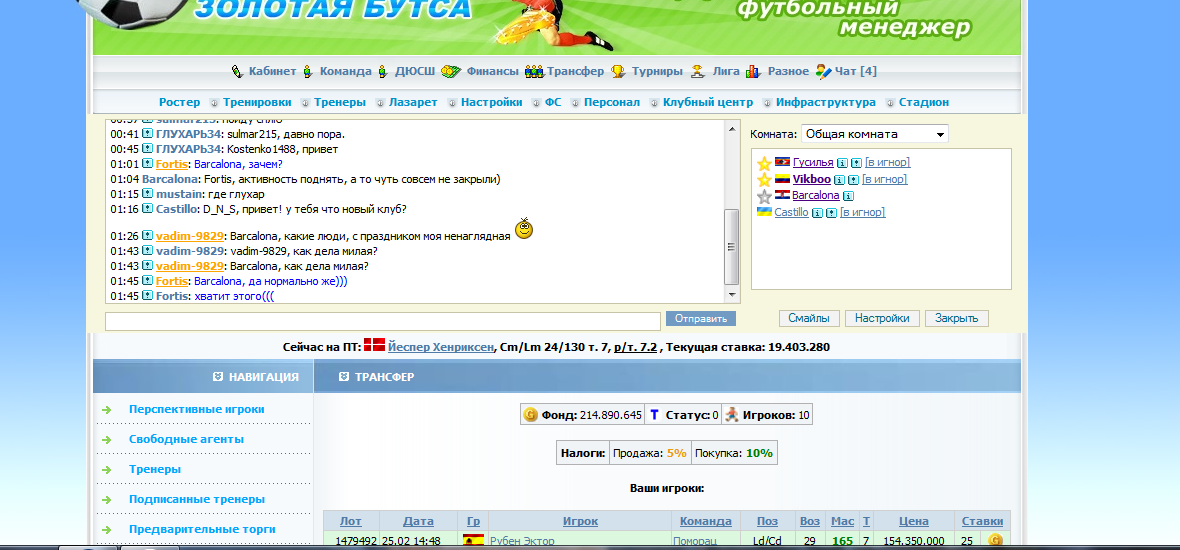Click the Трансфер players icon
1180x550 pixels.
pos(534,71)
